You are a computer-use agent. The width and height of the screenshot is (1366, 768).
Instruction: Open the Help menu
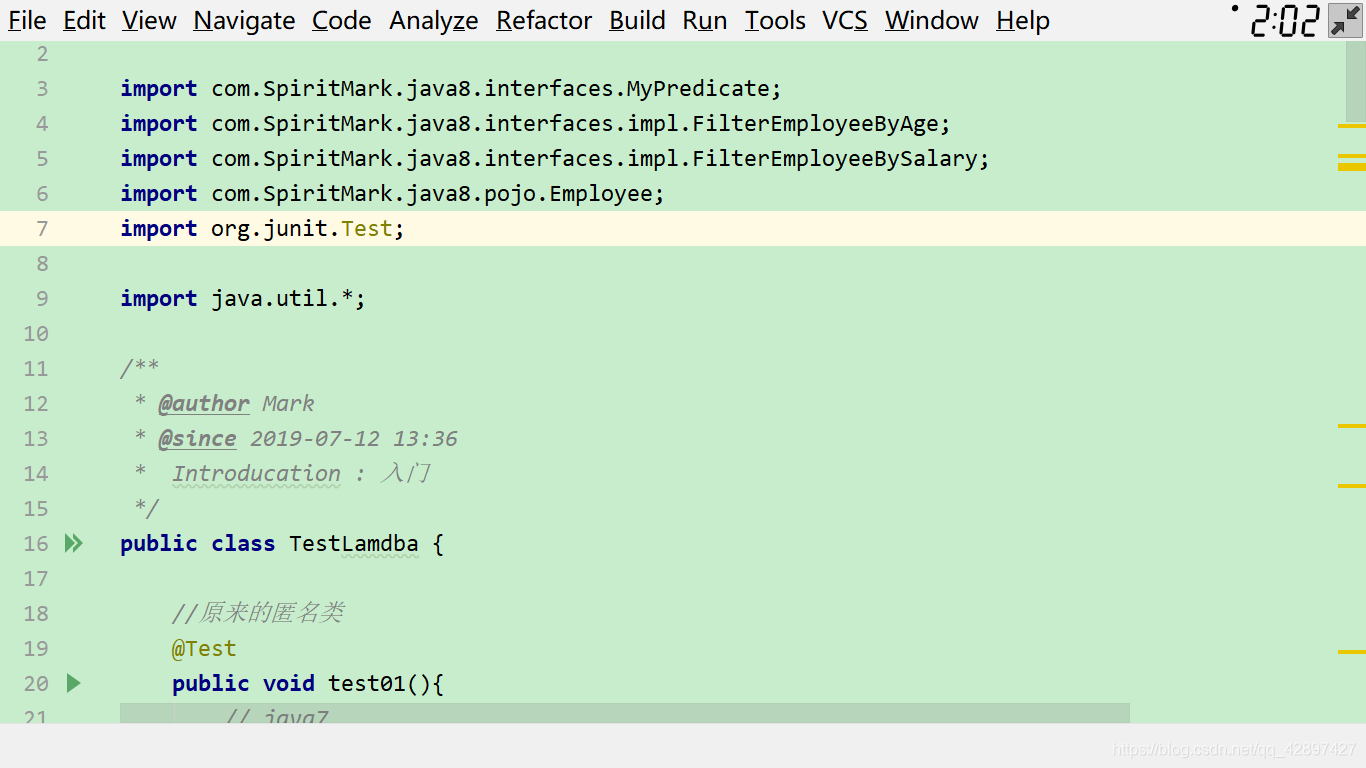pos(1023,20)
